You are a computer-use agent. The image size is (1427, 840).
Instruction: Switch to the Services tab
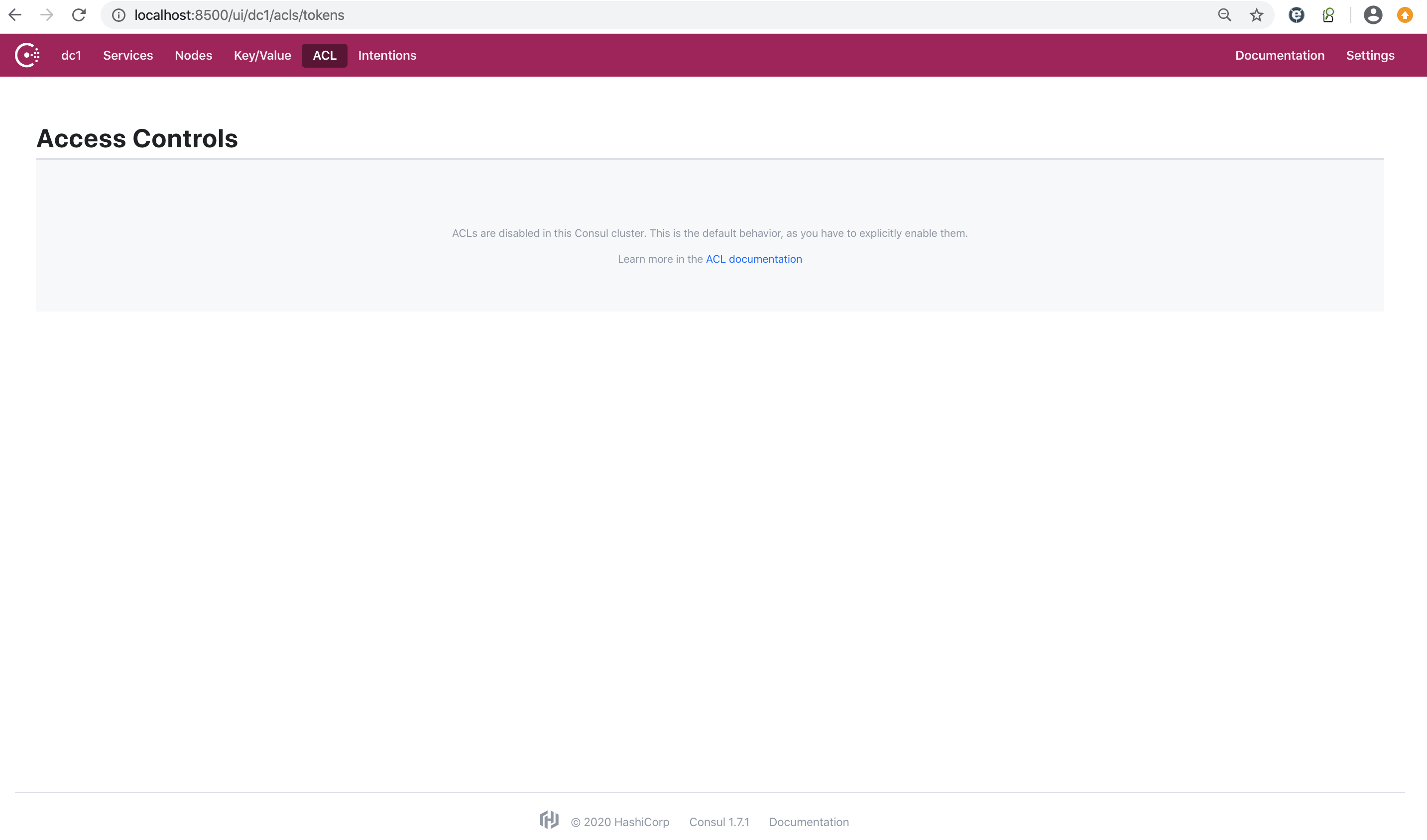(127, 55)
